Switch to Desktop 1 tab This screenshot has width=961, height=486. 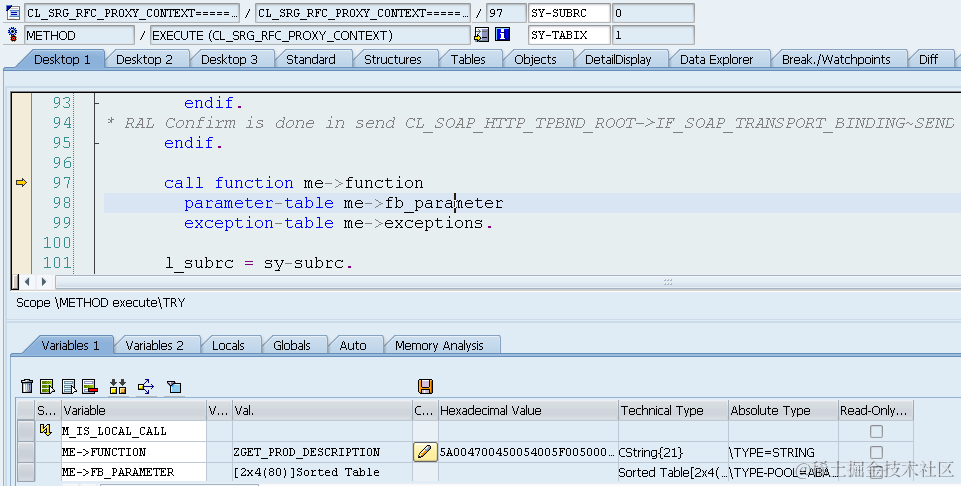click(x=62, y=59)
